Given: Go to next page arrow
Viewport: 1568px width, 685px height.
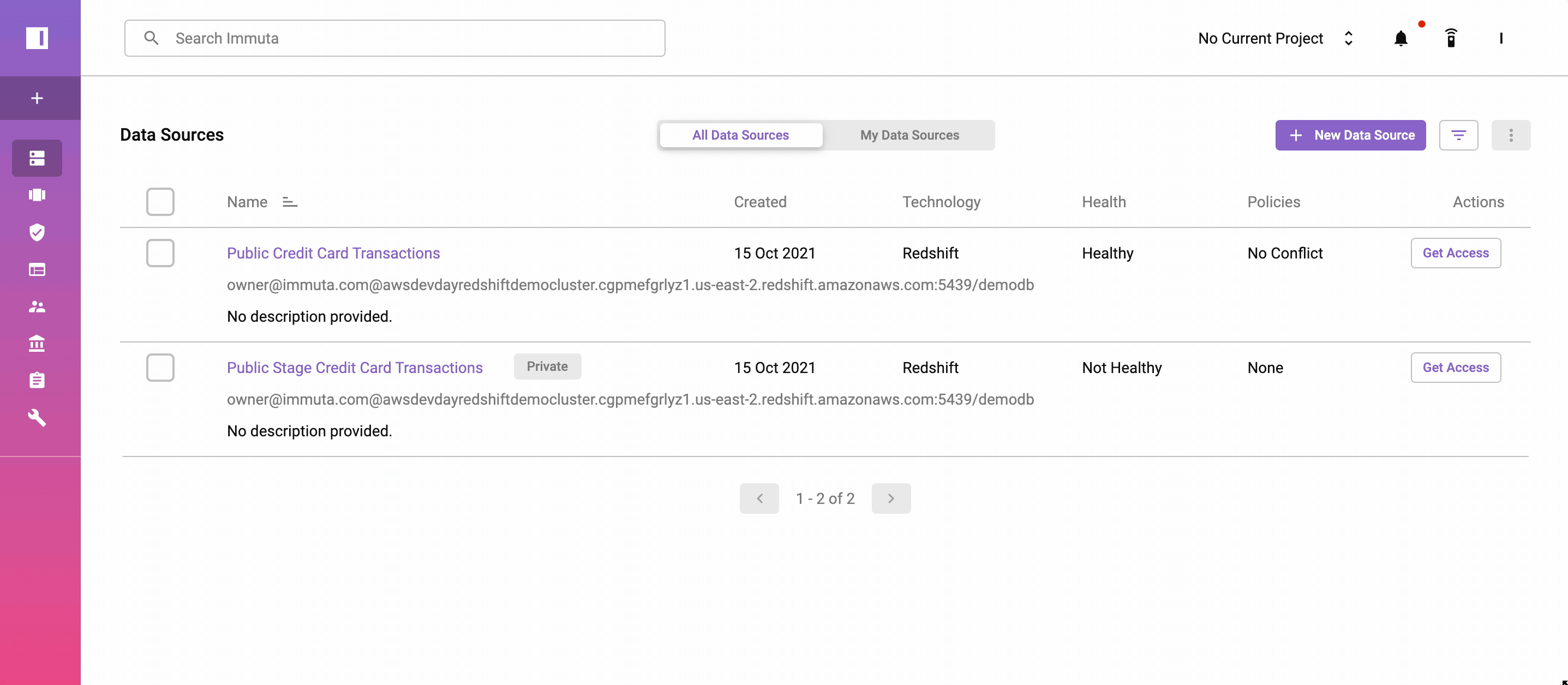Looking at the screenshot, I should (891, 498).
